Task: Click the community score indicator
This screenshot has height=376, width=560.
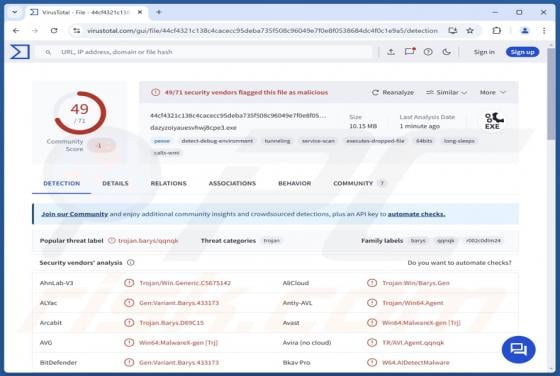Action: pyautogui.click(x=101, y=146)
